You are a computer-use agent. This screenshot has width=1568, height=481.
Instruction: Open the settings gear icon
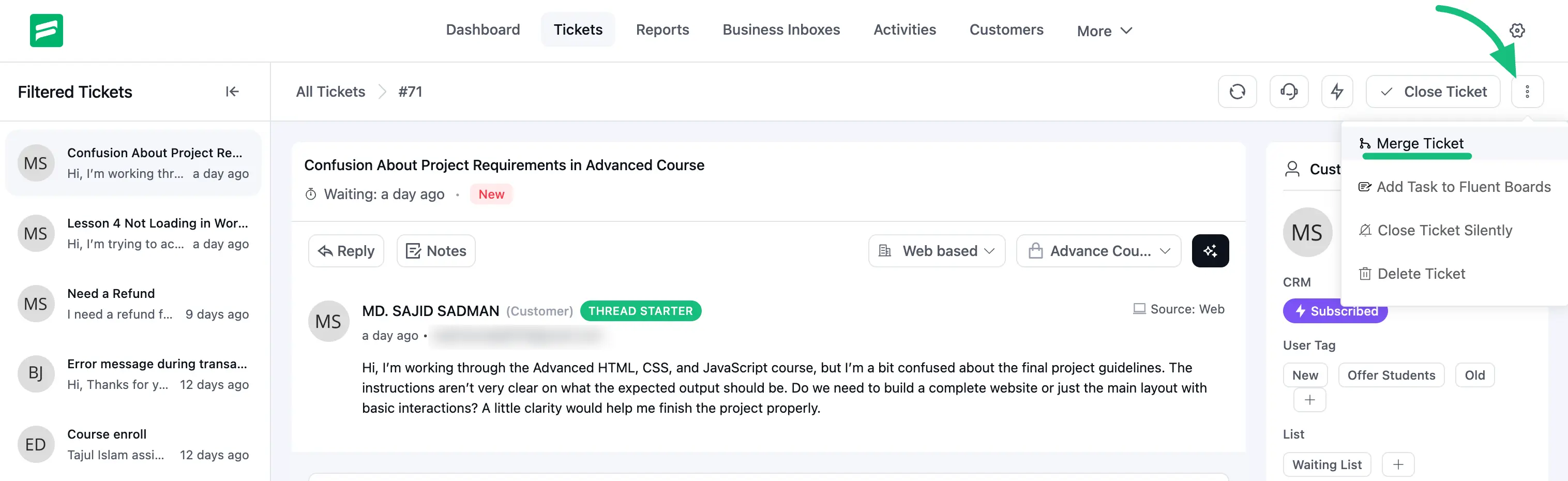1517,30
